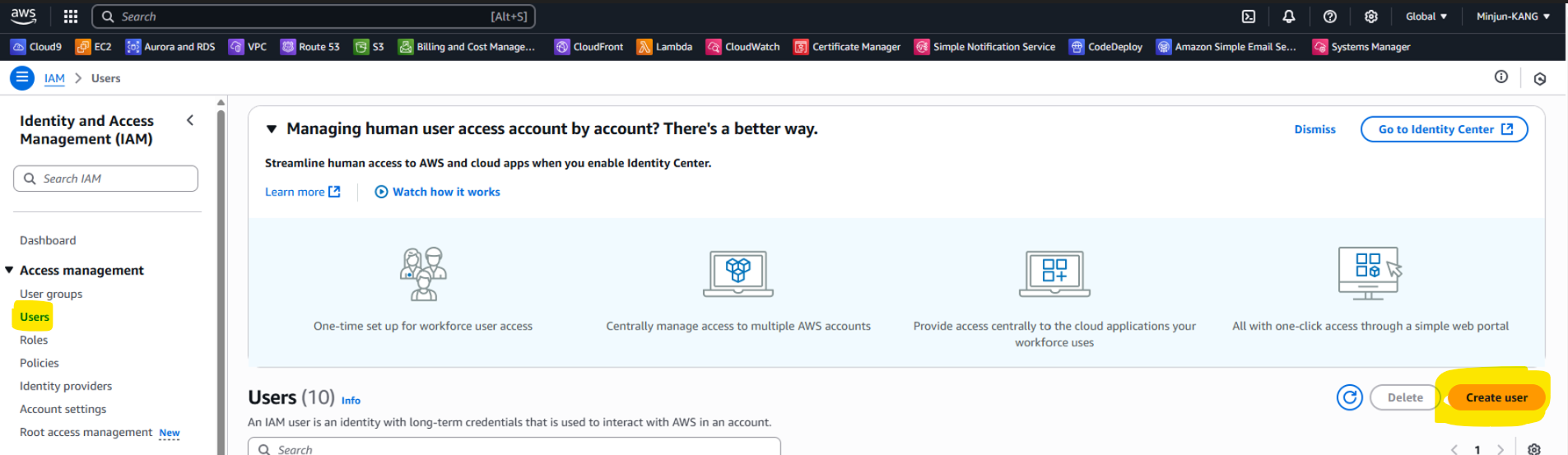Open the settings gear in header

tap(1371, 16)
